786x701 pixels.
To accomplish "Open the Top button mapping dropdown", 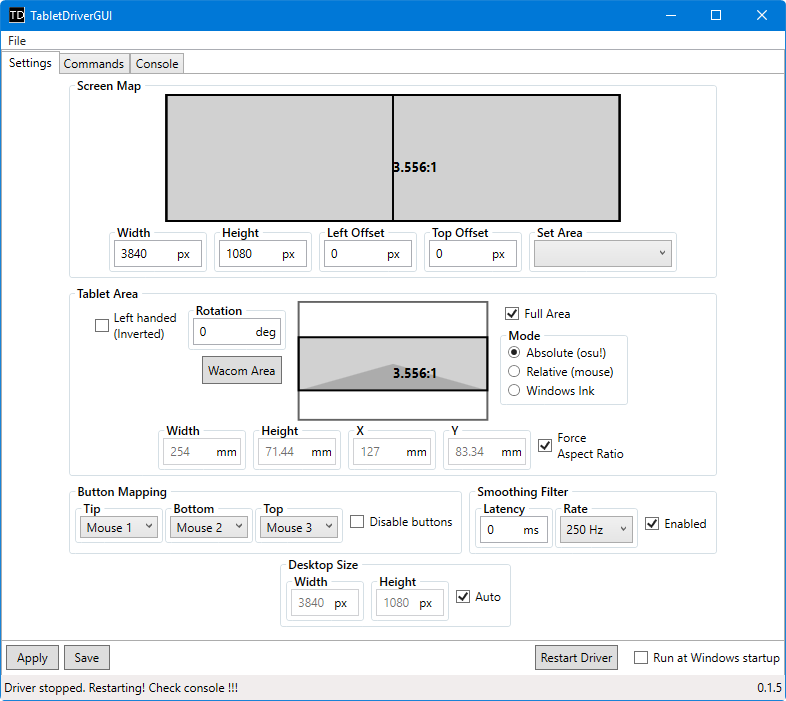I will coord(299,527).
